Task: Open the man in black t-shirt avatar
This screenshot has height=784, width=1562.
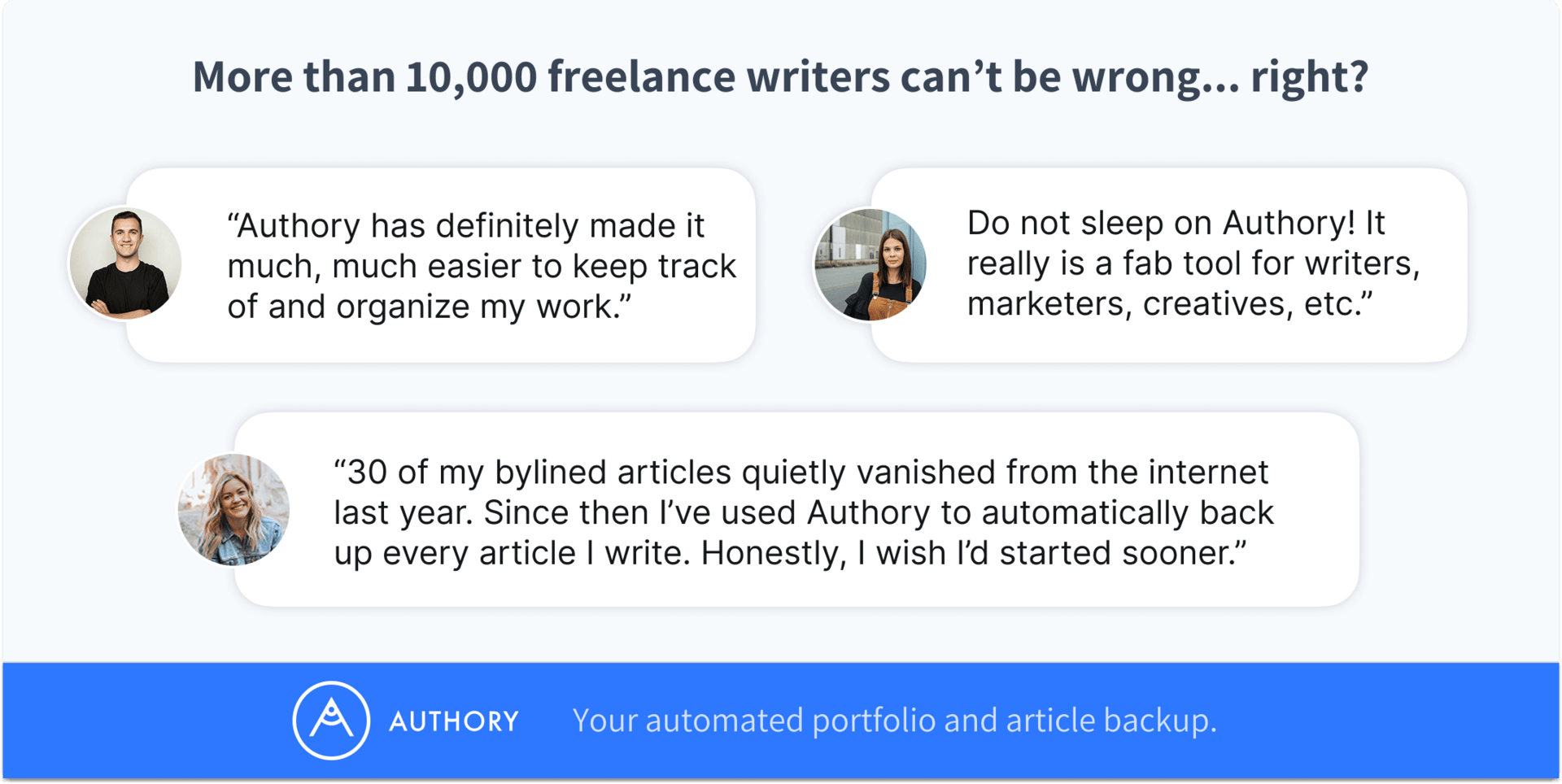Action: point(125,263)
